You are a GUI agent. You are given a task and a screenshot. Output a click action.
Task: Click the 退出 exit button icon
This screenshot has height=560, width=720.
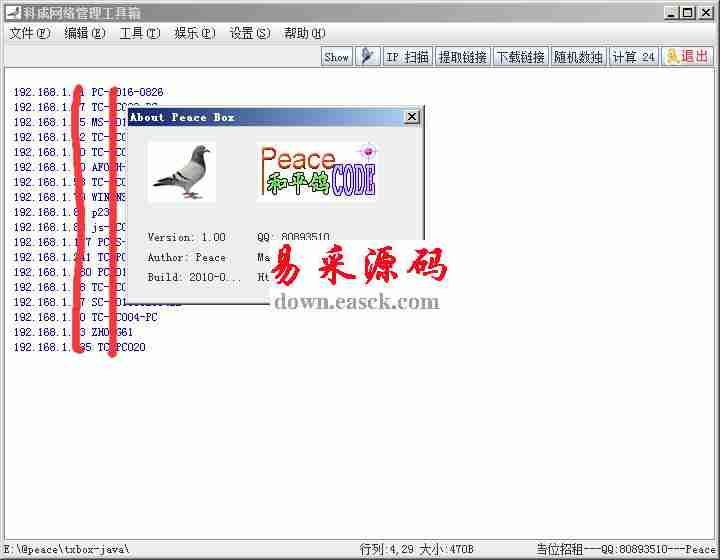(687, 57)
